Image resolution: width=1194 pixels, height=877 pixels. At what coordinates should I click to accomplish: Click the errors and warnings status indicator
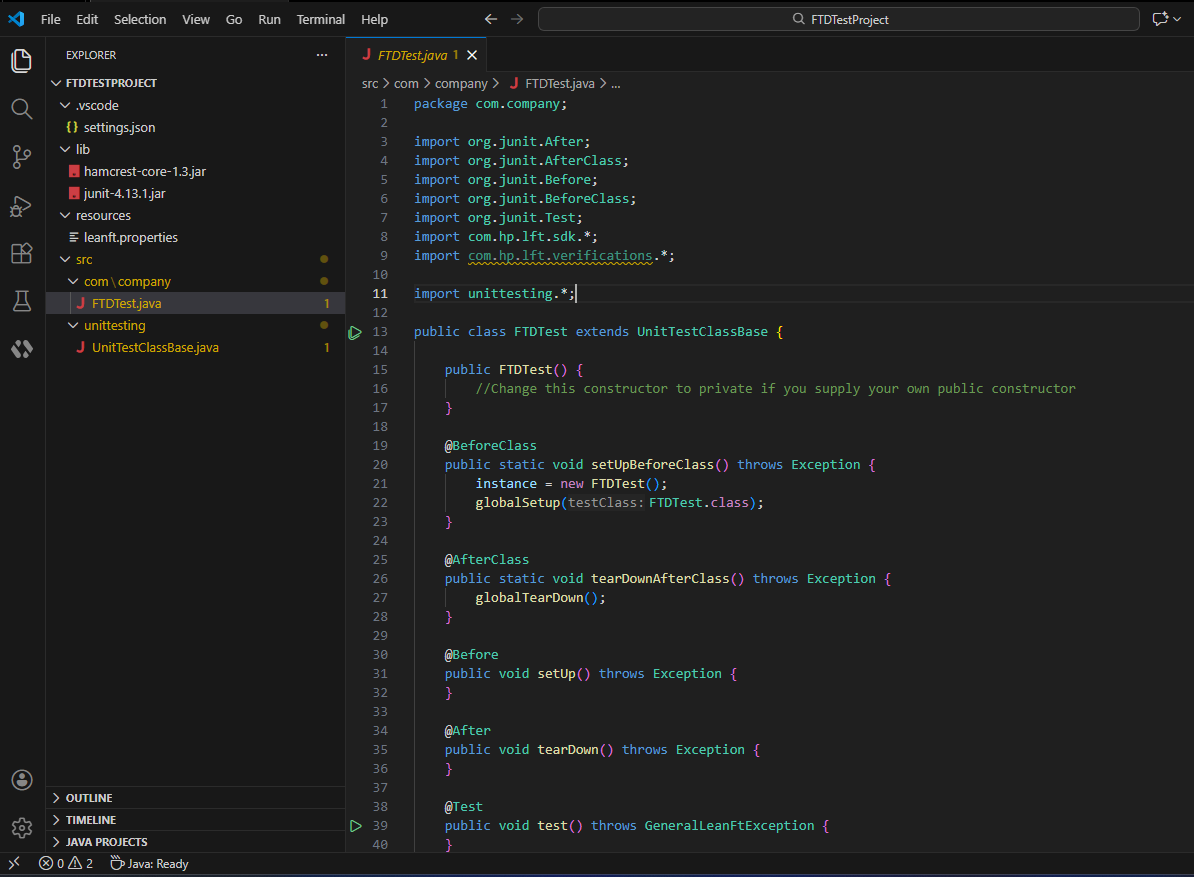pyautogui.click(x=66, y=863)
